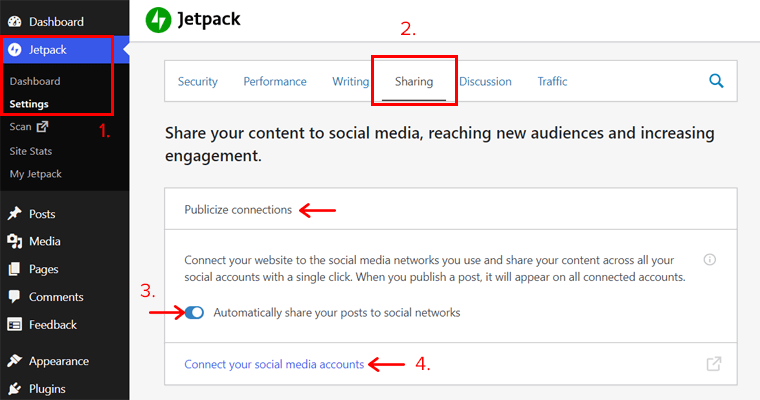Click the Share your content heading text
The width and height of the screenshot is (760, 400).
pyautogui.click(x=440, y=144)
